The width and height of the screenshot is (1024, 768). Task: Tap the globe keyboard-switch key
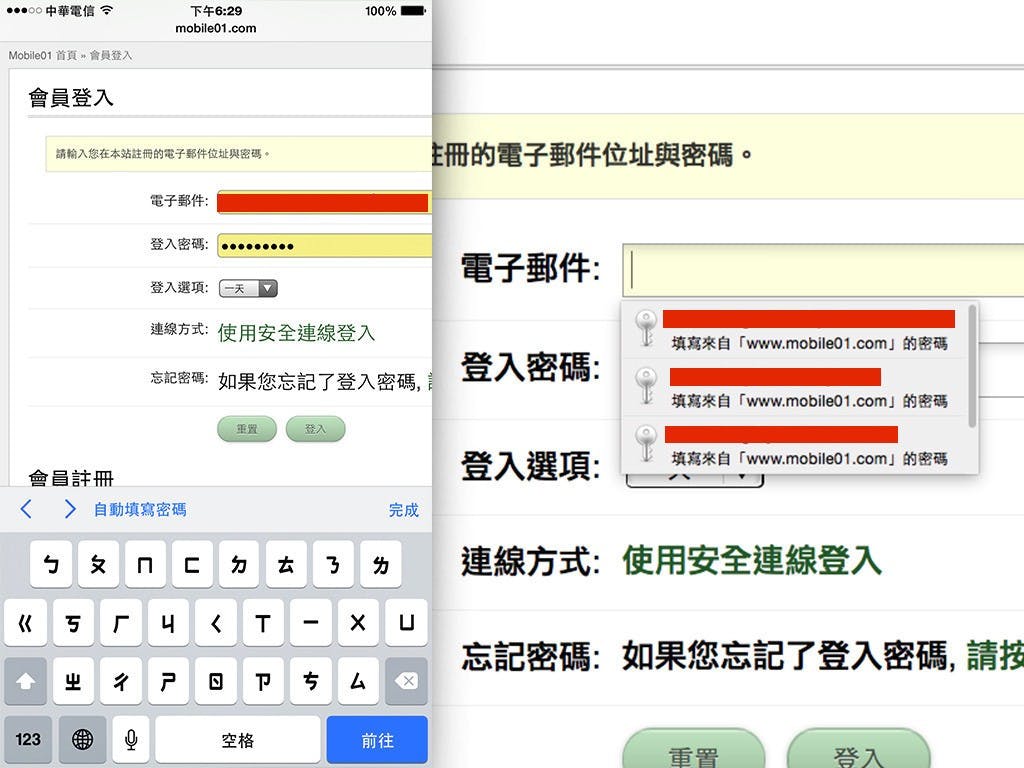pos(82,739)
